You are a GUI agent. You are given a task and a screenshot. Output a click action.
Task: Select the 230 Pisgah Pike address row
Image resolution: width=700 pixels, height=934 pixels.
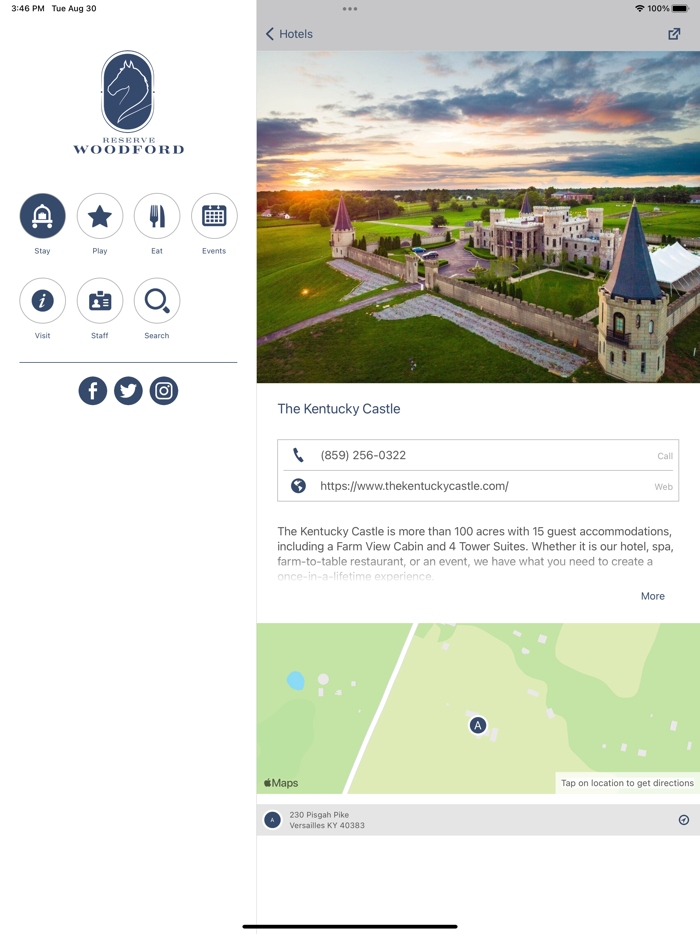click(x=478, y=820)
